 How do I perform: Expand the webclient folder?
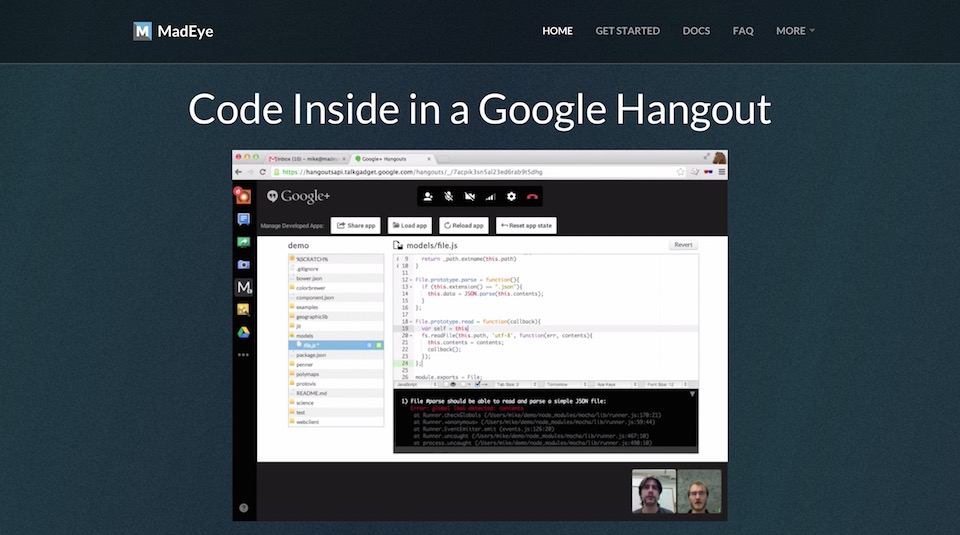pos(336,422)
